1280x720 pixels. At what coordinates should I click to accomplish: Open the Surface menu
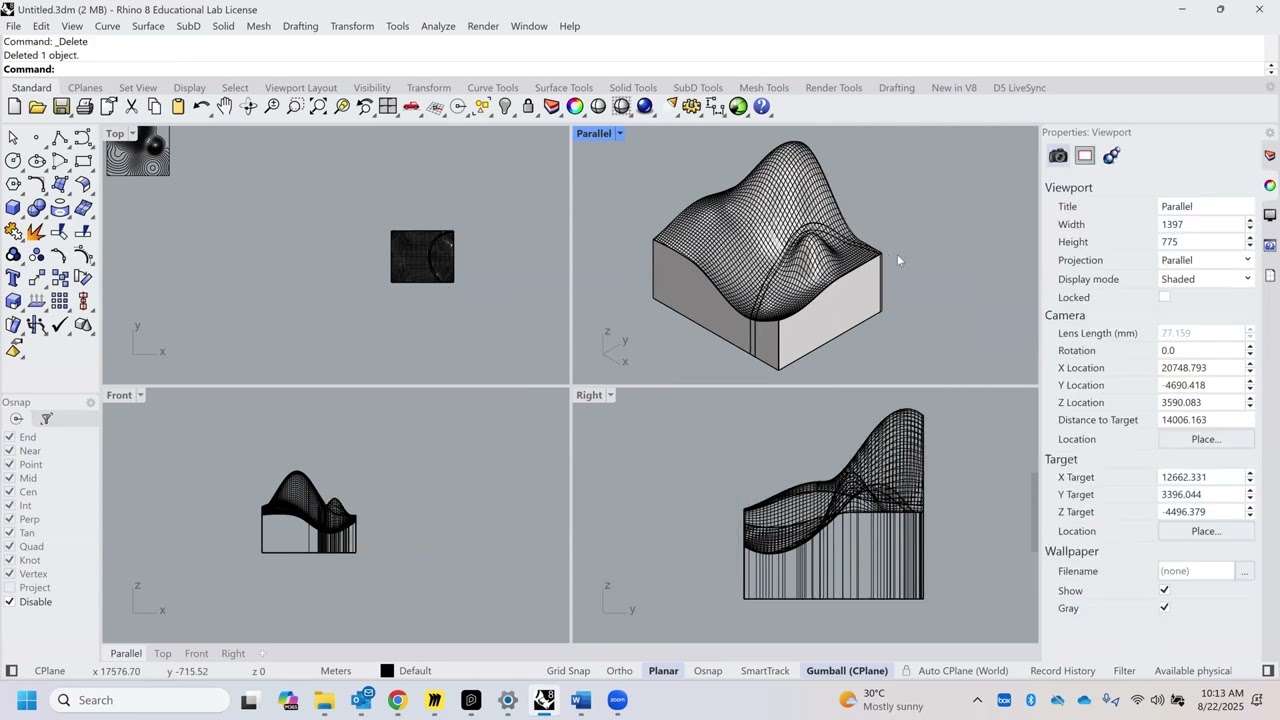tap(148, 26)
